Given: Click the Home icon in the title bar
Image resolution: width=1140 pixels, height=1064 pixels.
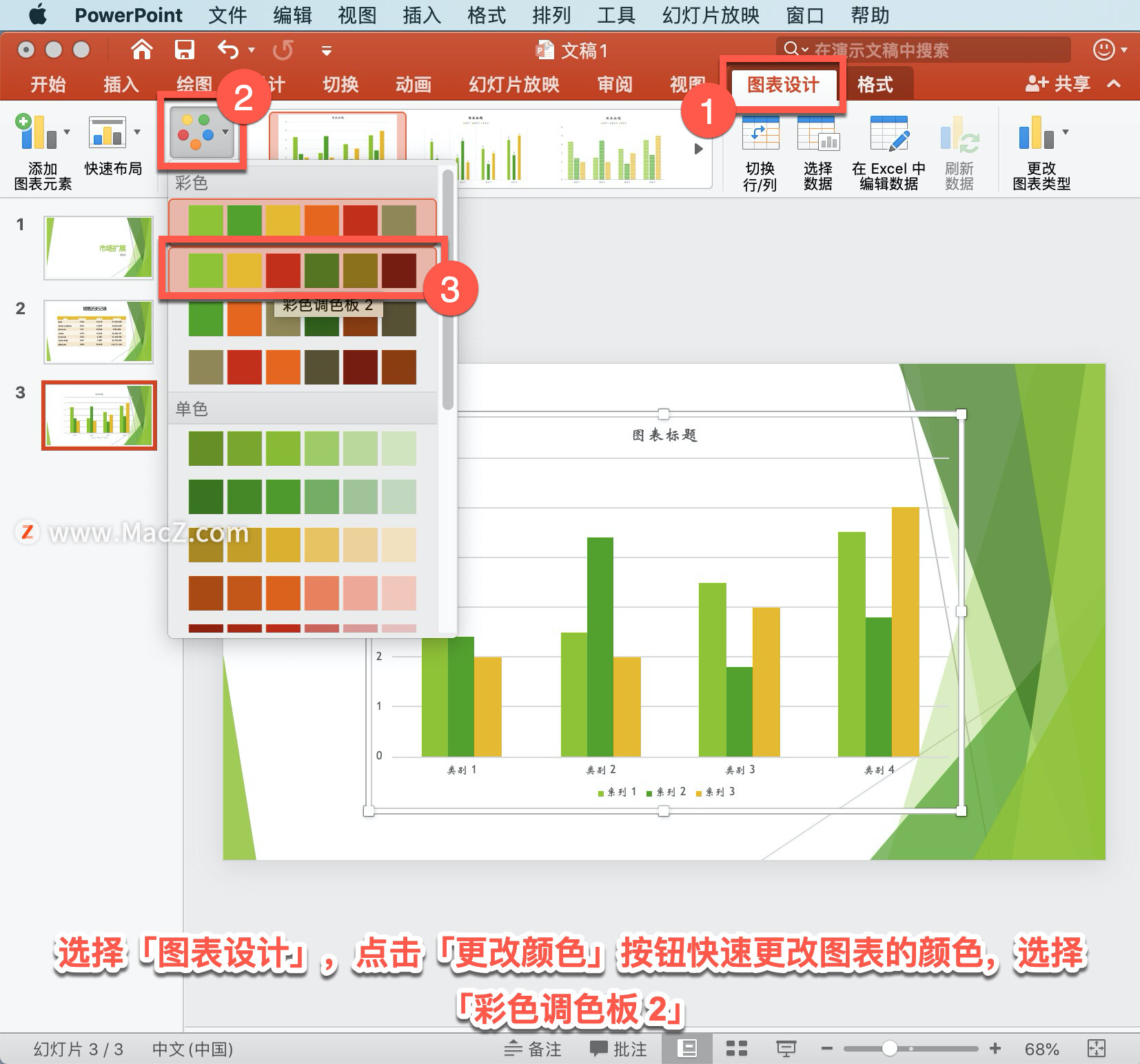Looking at the screenshot, I should 141,50.
